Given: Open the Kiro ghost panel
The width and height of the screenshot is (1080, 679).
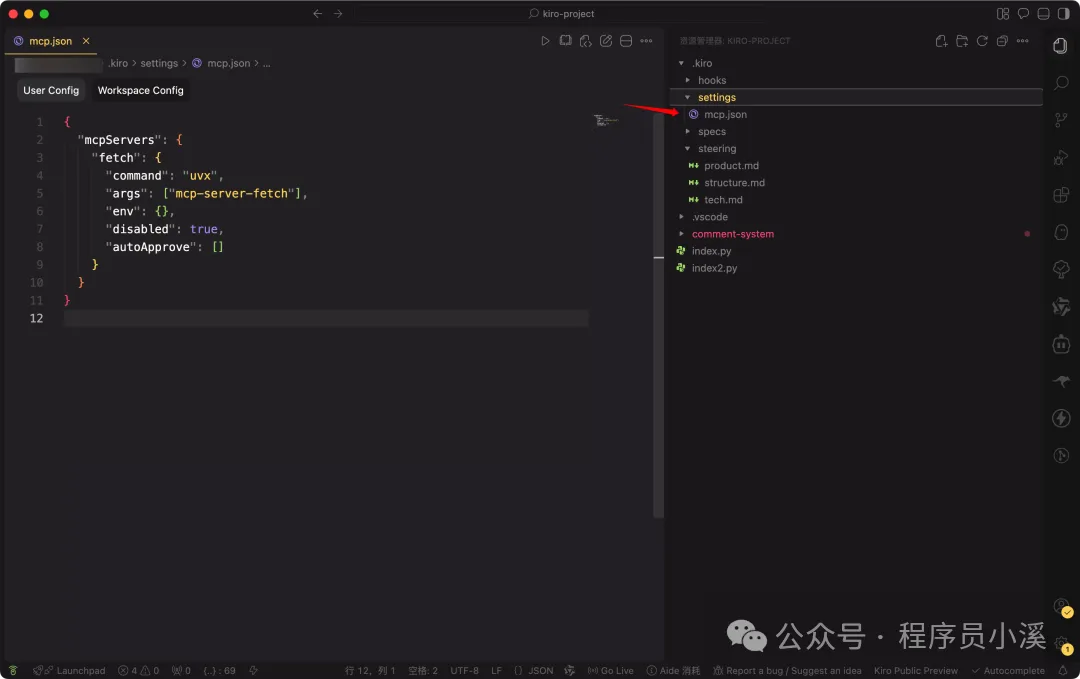Looking at the screenshot, I should pyautogui.click(x=1061, y=232).
